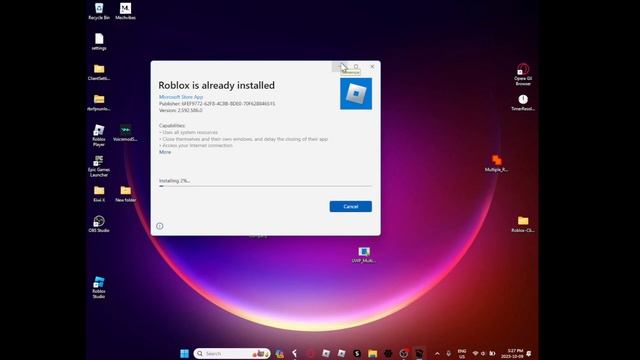Launch the OBS Studio desktop shortcut
Screen dimensions: 640x360
pos(99,224)
